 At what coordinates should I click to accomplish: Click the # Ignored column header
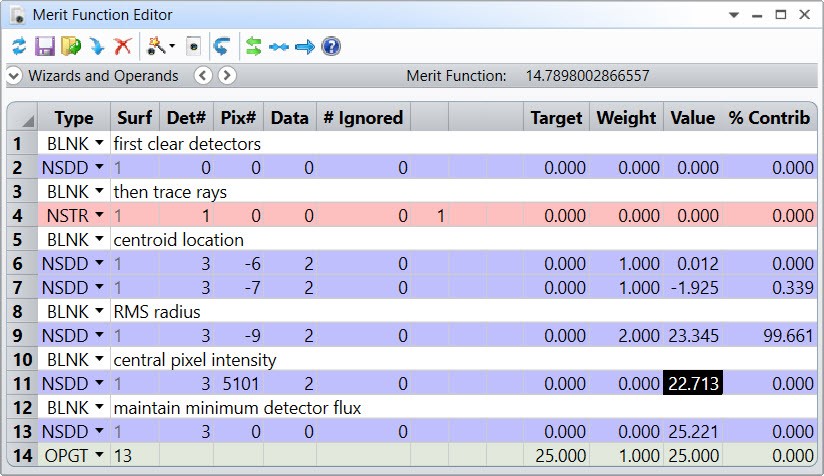coord(363,117)
